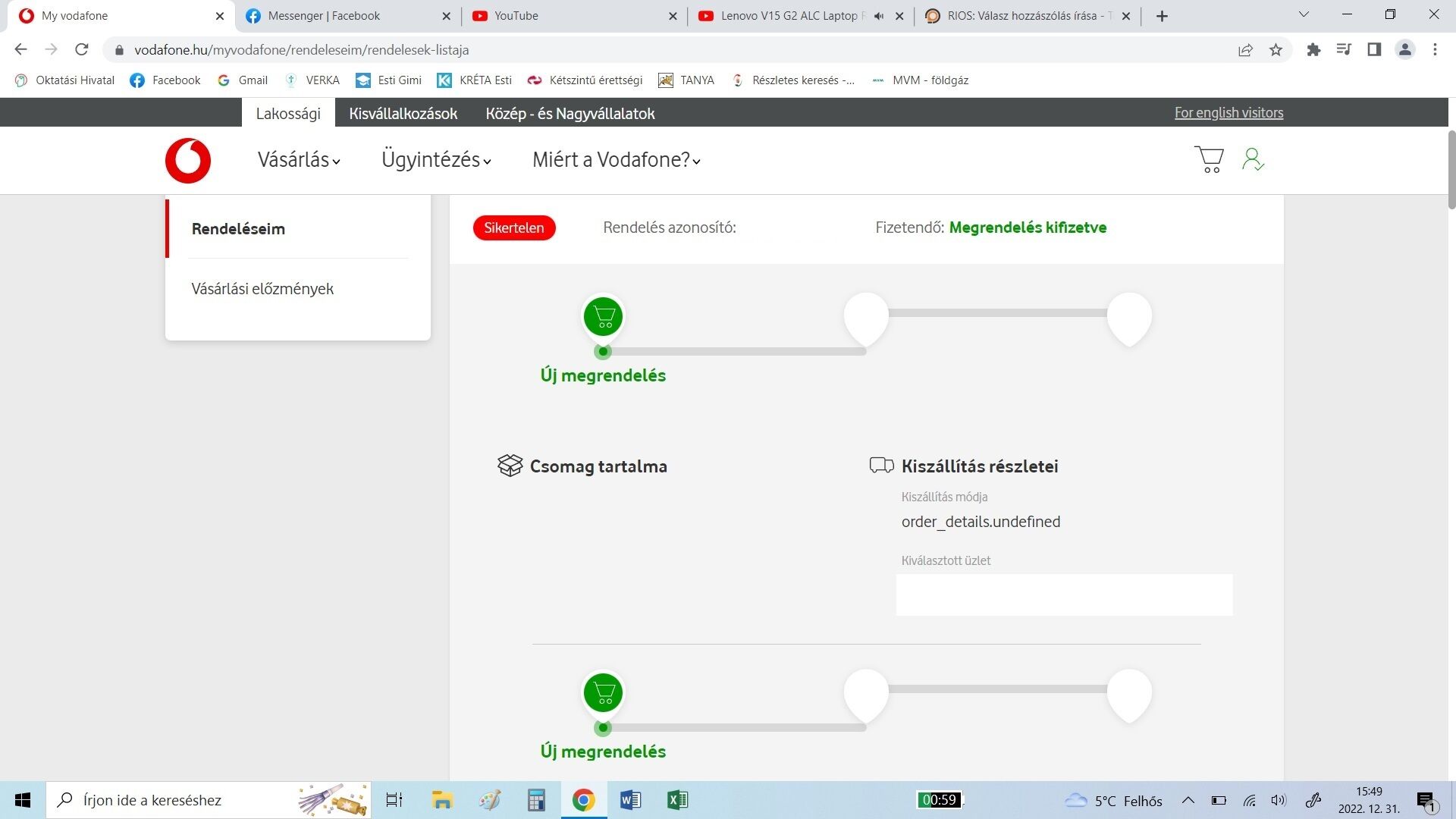Click For english visitors link
The width and height of the screenshot is (1456, 819).
pyautogui.click(x=1228, y=113)
